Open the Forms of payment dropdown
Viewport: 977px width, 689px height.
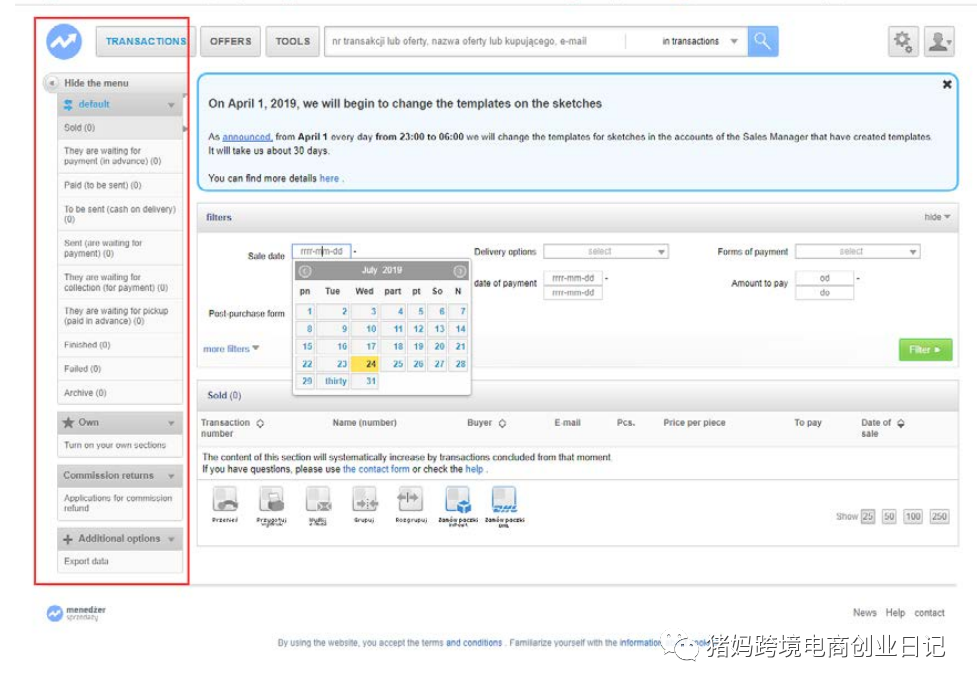pyautogui.click(x=857, y=252)
